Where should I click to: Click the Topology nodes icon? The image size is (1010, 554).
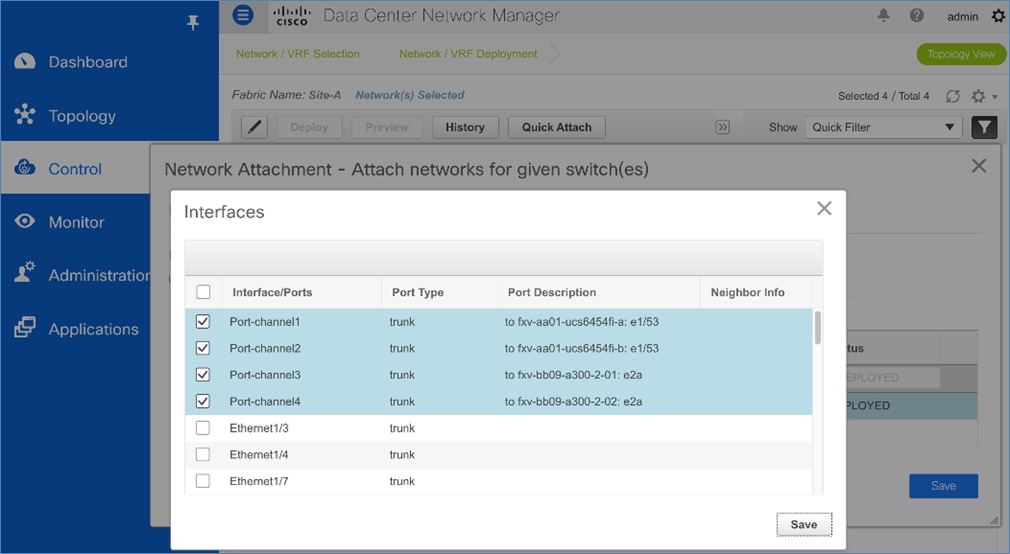pyautogui.click(x=24, y=114)
